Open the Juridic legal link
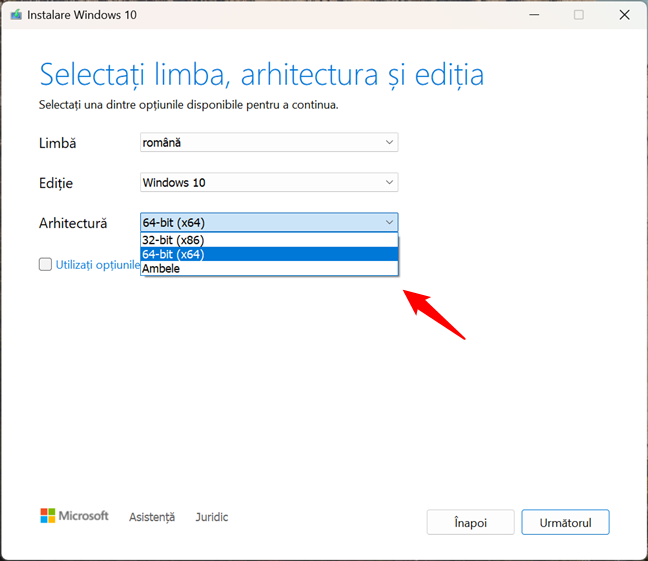The width and height of the screenshot is (648, 561). coord(212,517)
